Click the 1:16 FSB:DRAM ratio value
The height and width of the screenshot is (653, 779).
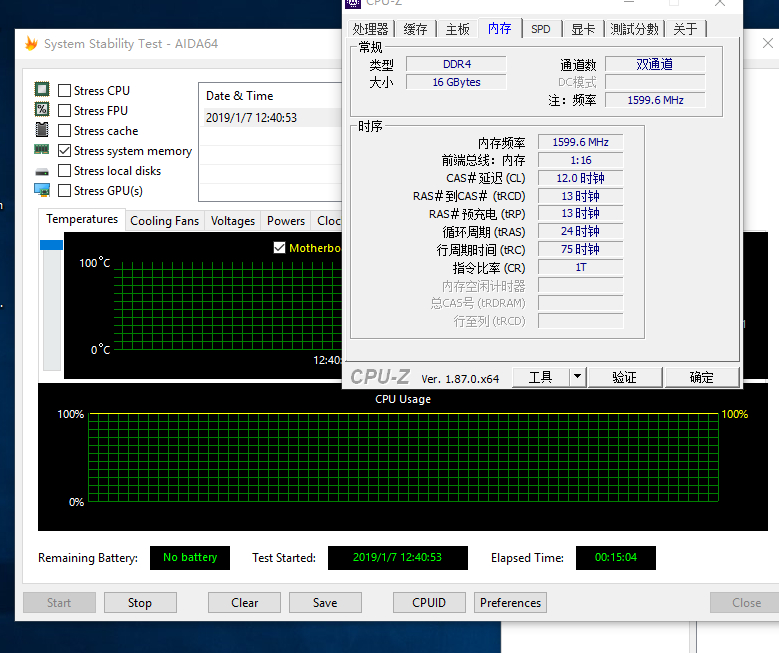(x=580, y=160)
